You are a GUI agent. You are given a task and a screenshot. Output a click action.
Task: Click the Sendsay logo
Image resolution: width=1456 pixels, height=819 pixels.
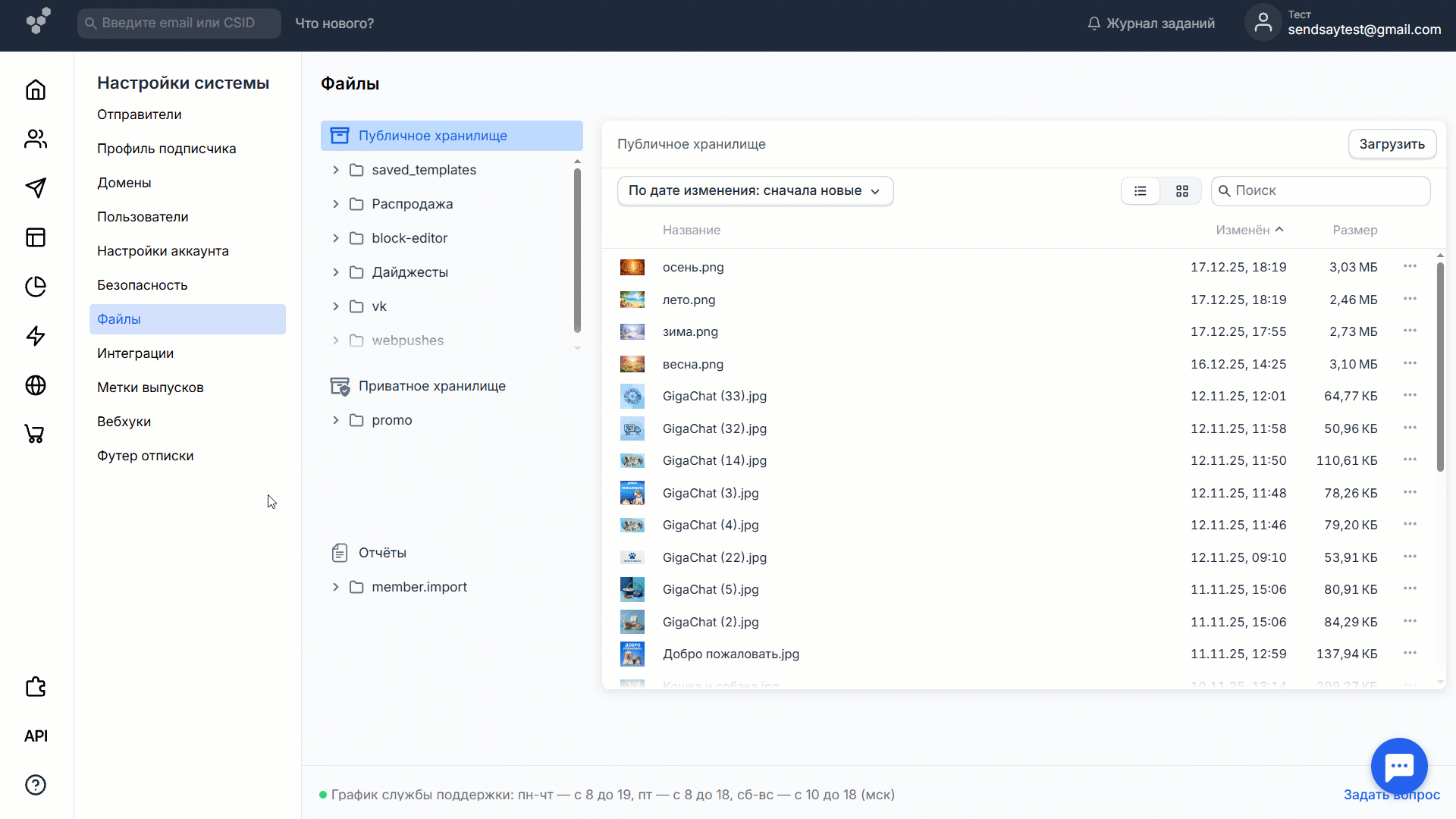click(38, 21)
